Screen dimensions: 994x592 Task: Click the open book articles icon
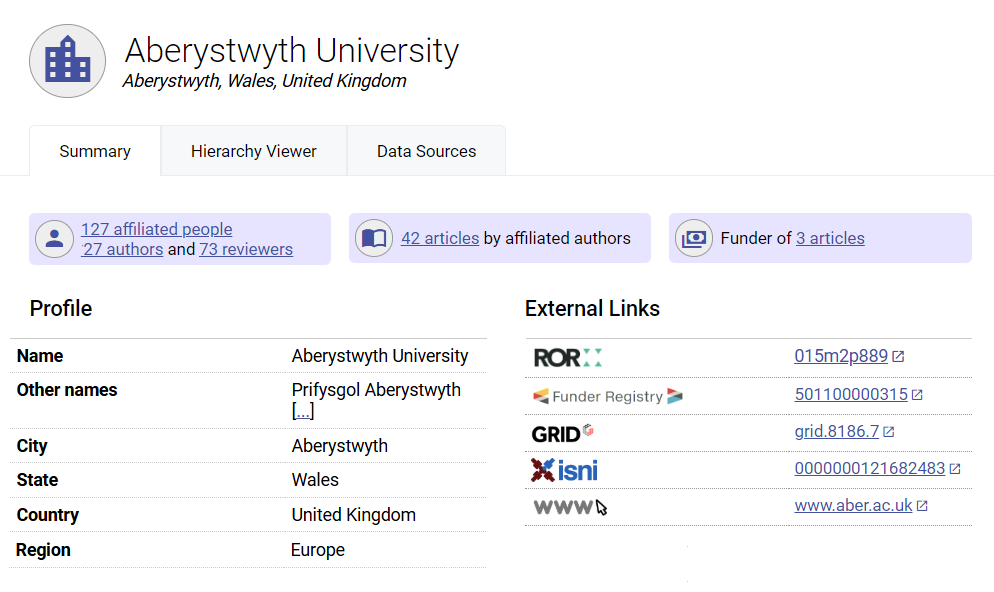point(374,239)
